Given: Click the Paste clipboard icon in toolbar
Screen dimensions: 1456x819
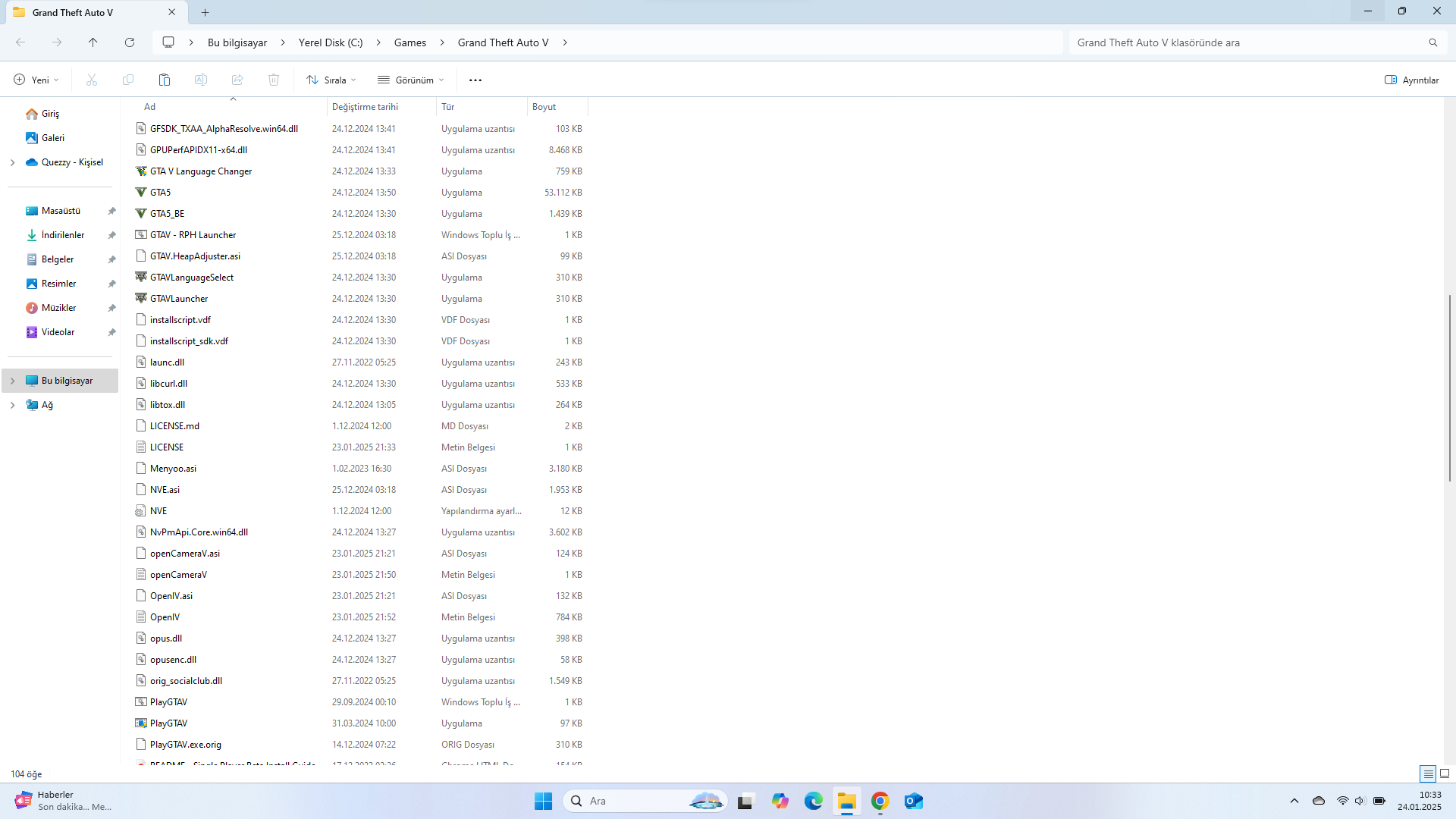Looking at the screenshot, I should coord(165,80).
